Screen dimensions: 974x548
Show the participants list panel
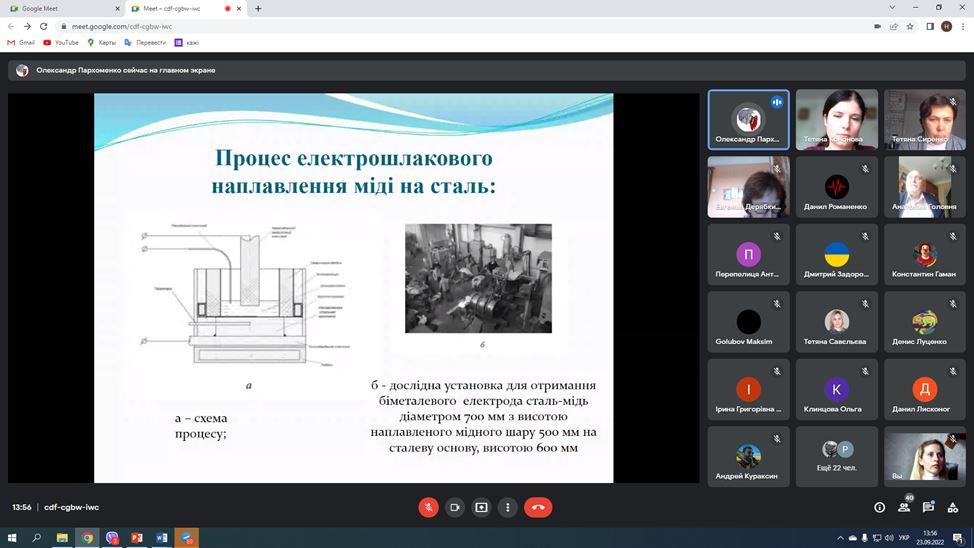click(x=904, y=507)
